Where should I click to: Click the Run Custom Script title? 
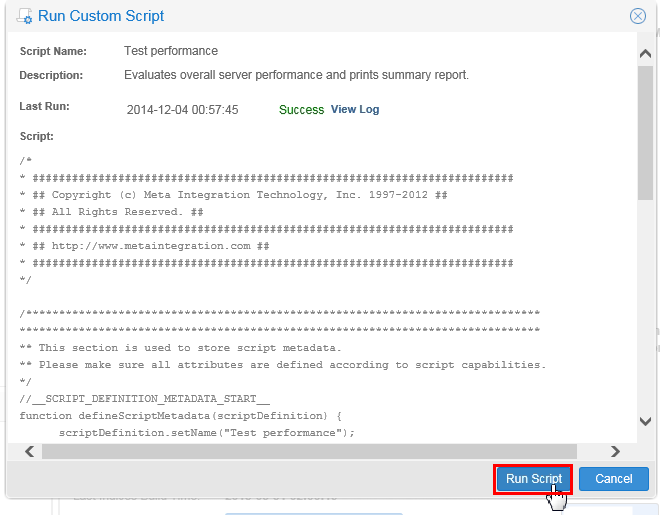(101, 16)
